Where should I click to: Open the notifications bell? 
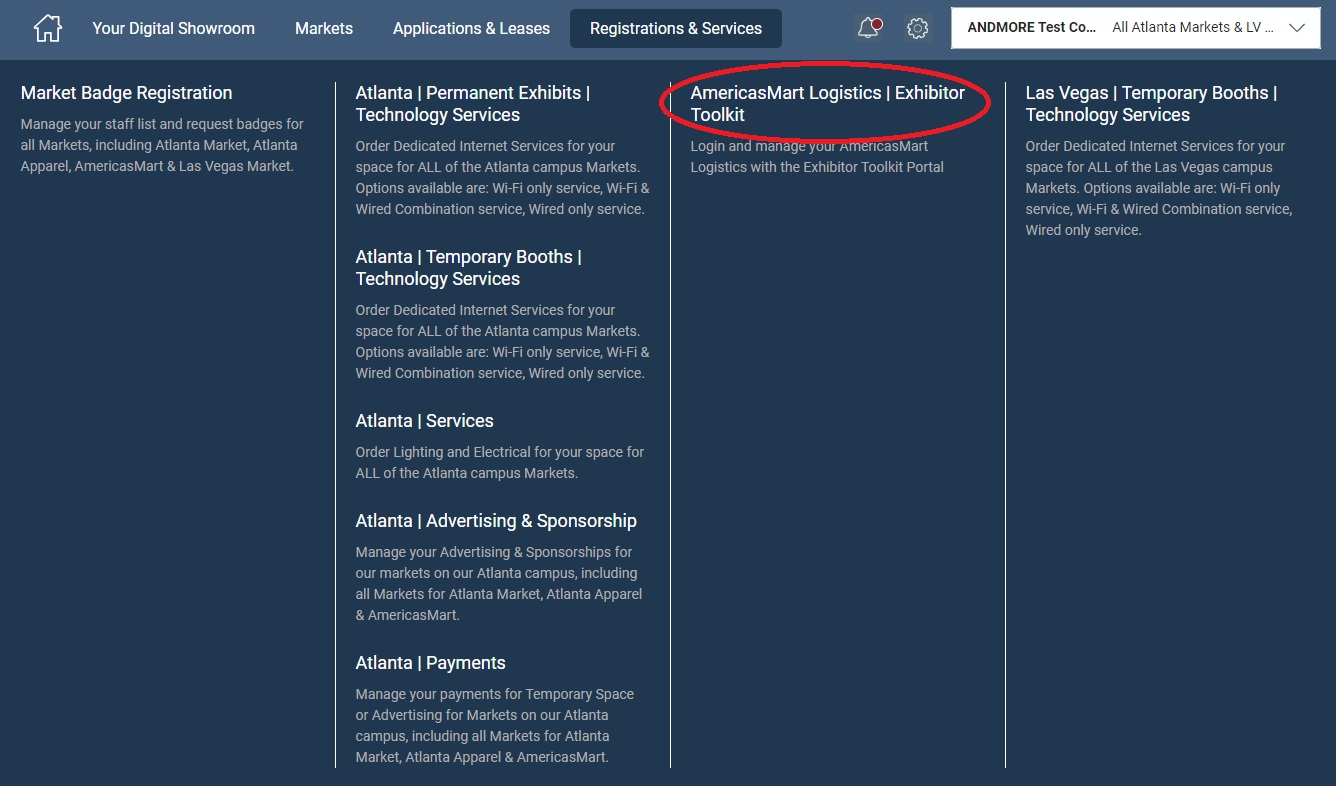tap(870, 28)
